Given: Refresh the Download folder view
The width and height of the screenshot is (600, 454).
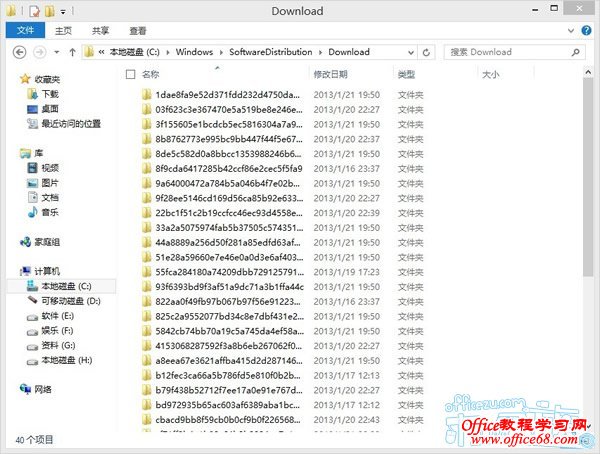Looking at the screenshot, I should 426,52.
